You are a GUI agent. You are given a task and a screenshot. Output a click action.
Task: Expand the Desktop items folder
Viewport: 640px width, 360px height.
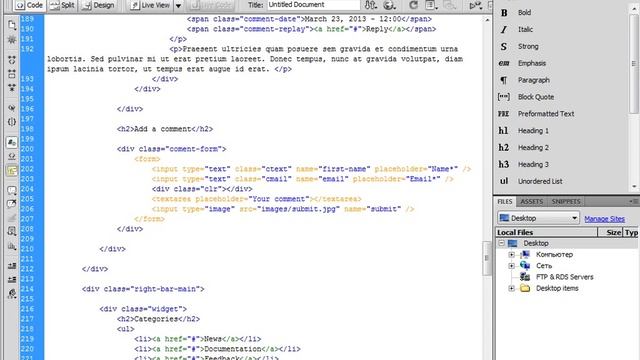[x=511, y=289]
